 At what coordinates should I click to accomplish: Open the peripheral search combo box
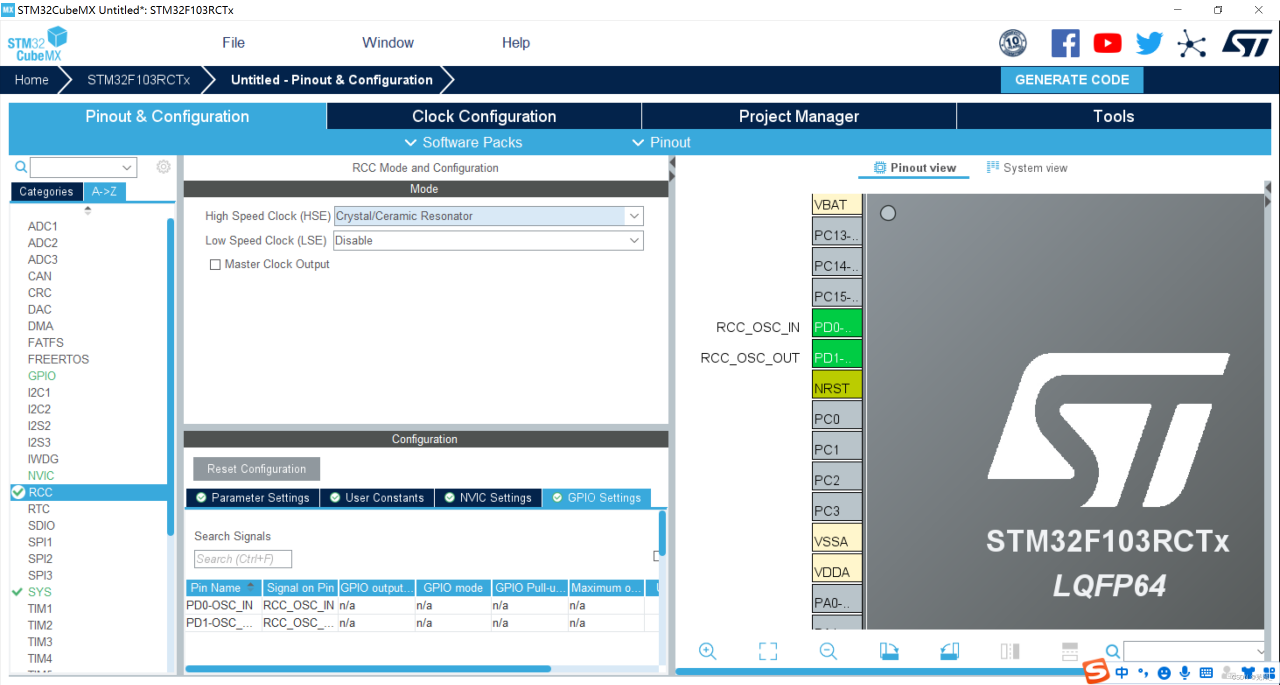83,167
